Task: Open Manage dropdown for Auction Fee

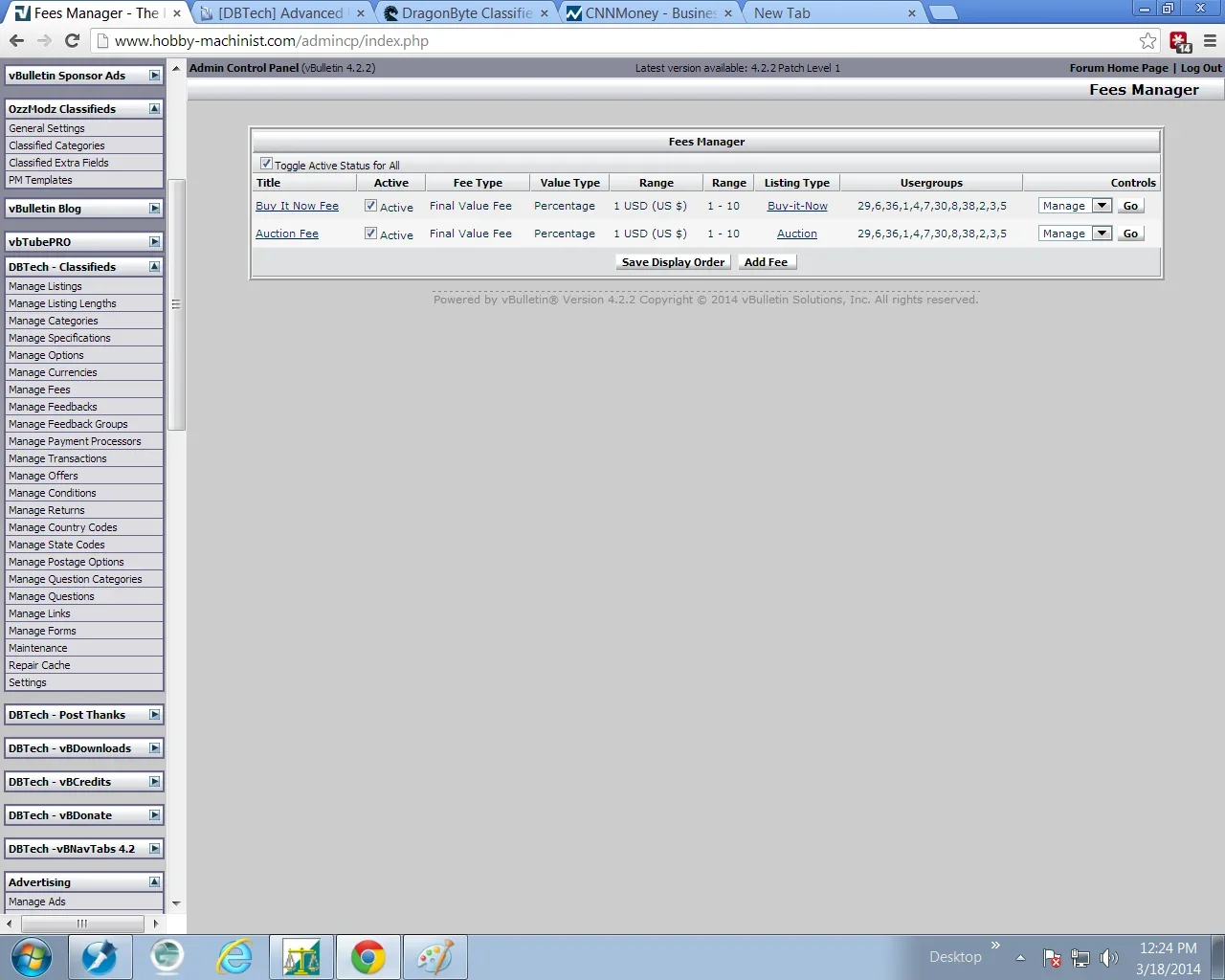Action: (x=1075, y=234)
